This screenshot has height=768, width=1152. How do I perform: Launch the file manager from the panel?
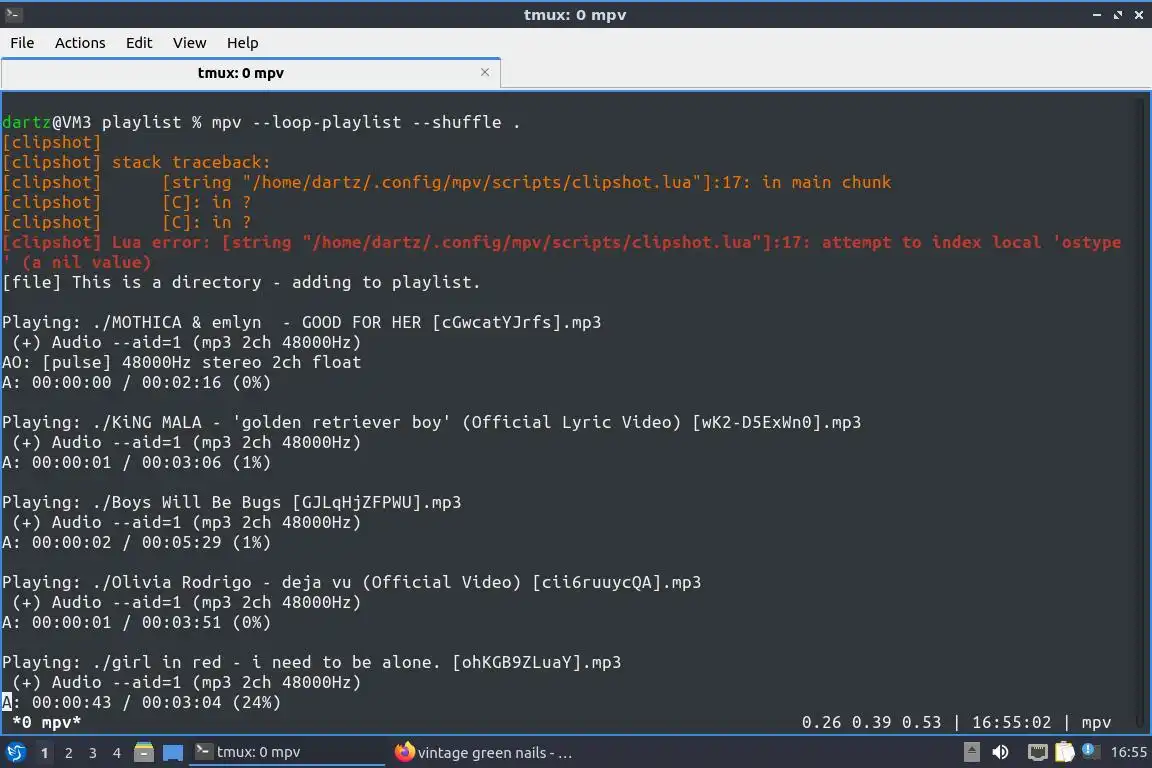click(144, 753)
